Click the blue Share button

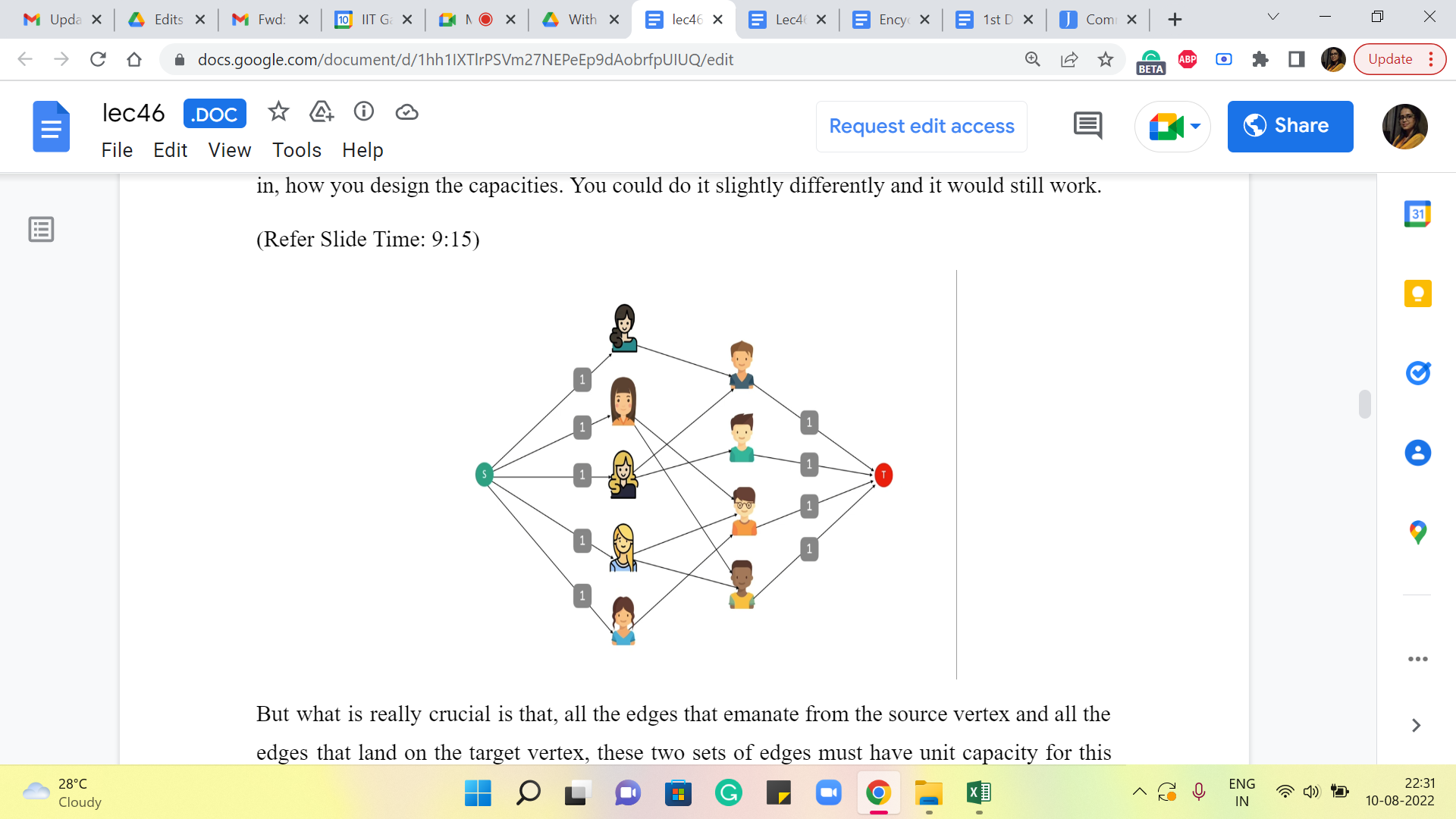pos(1289,126)
